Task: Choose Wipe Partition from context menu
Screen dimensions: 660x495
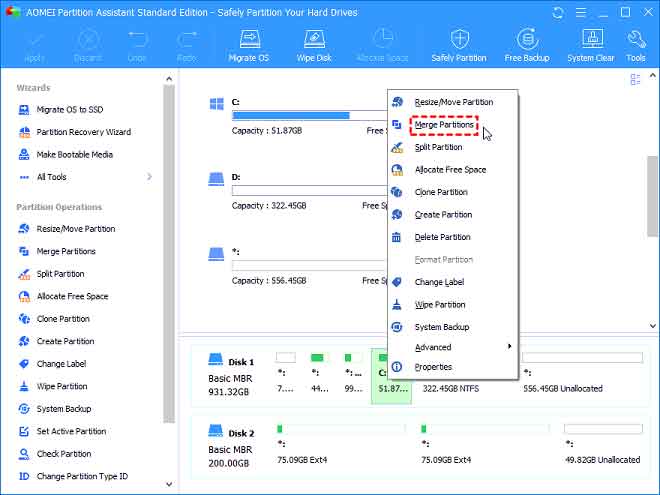Action: pos(453,305)
